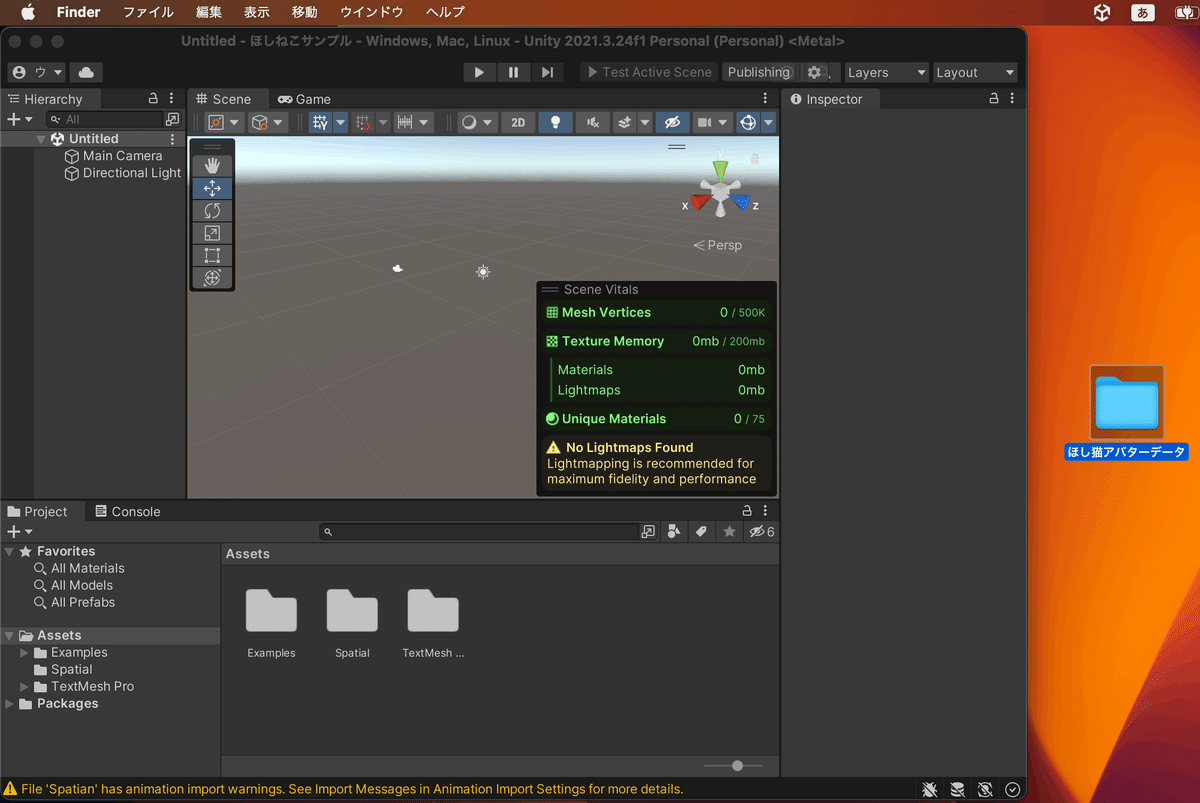The width and height of the screenshot is (1200, 803).
Task: Open Project create plus dropdown
Action: pos(20,532)
